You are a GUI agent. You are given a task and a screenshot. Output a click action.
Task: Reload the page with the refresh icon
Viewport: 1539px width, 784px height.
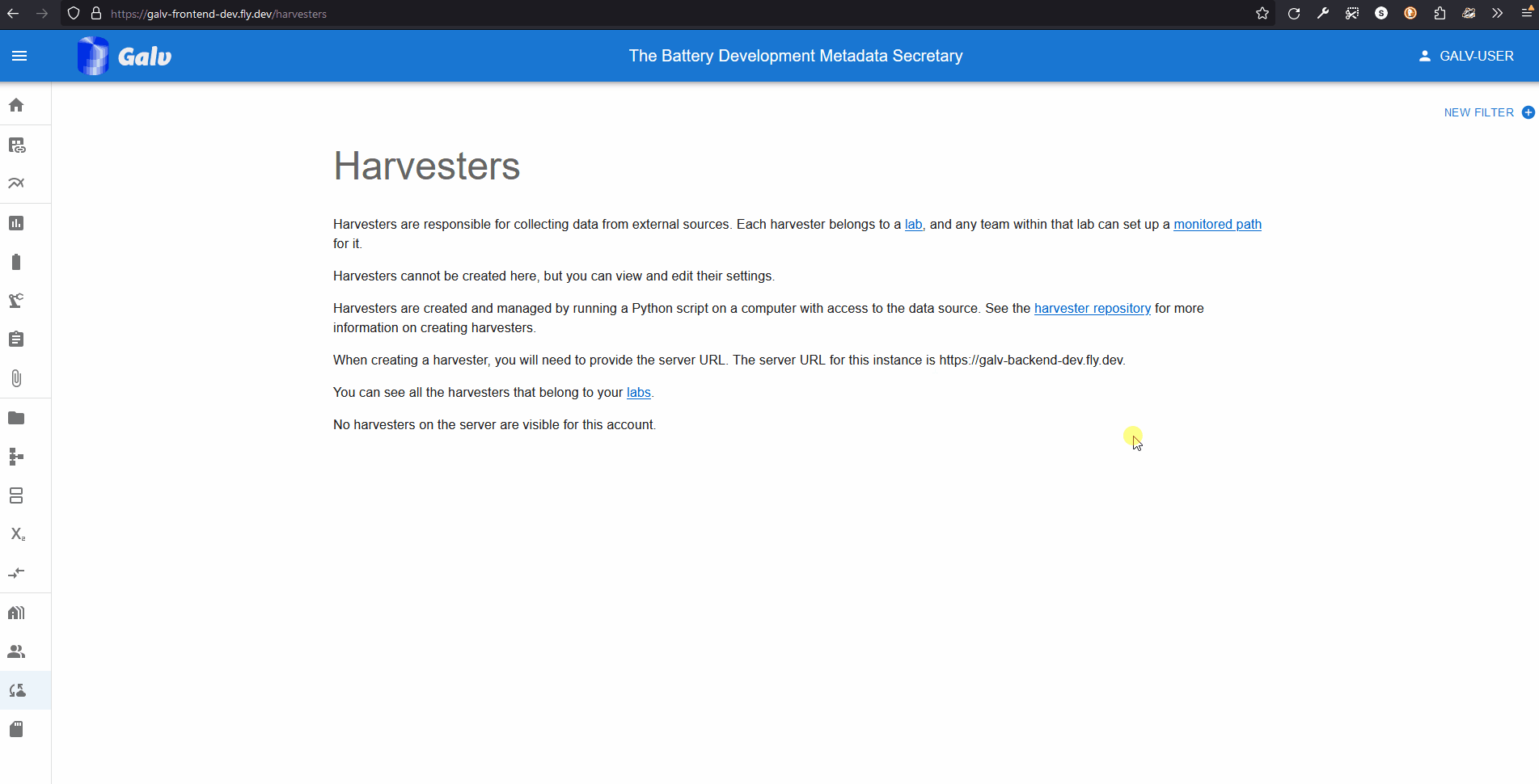click(1295, 14)
